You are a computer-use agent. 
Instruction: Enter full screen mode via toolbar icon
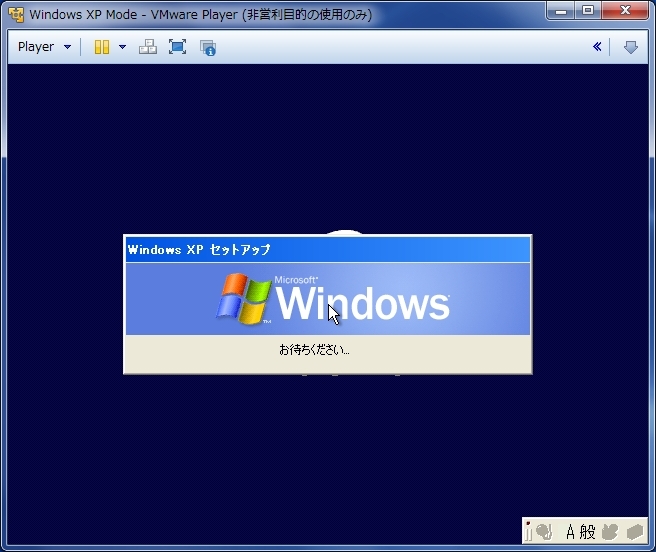(177, 47)
